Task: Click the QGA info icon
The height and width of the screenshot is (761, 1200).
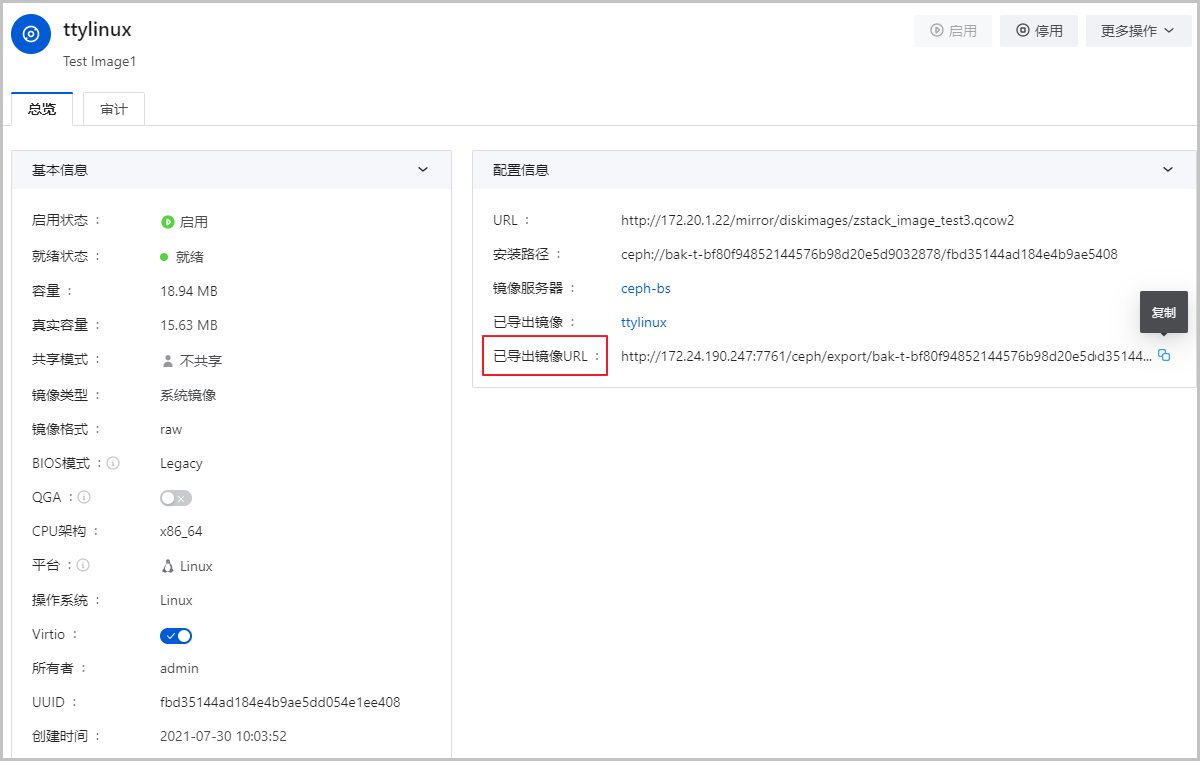Action: pos(84,497)
